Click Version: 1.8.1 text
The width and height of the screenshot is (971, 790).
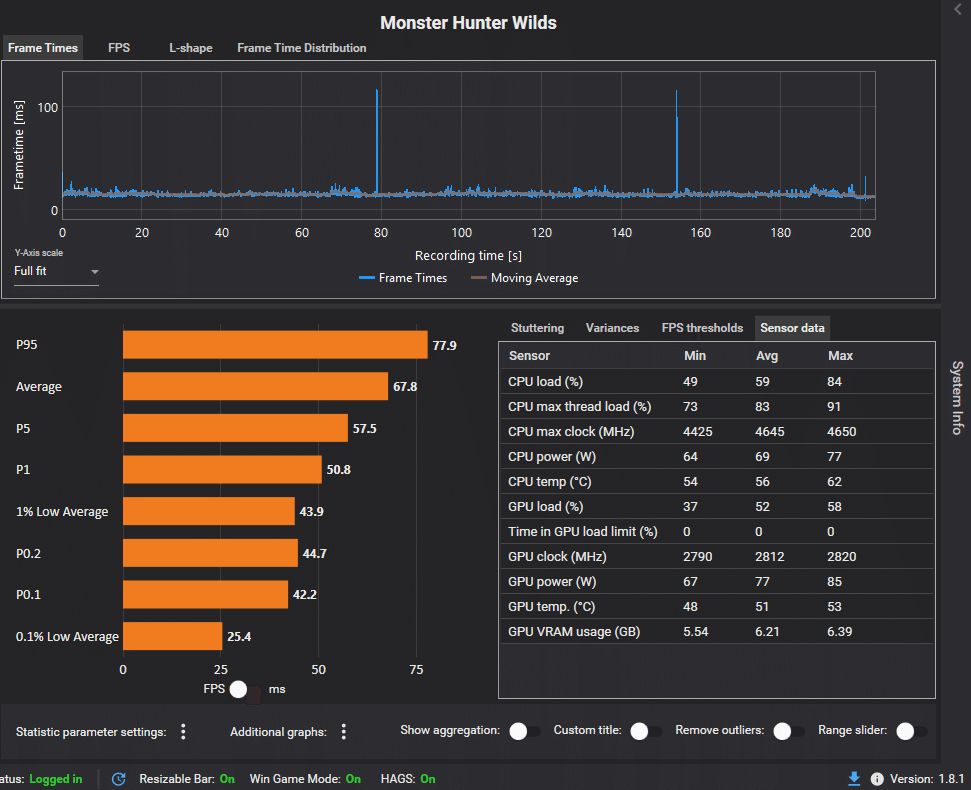click(x=927, y=779)
